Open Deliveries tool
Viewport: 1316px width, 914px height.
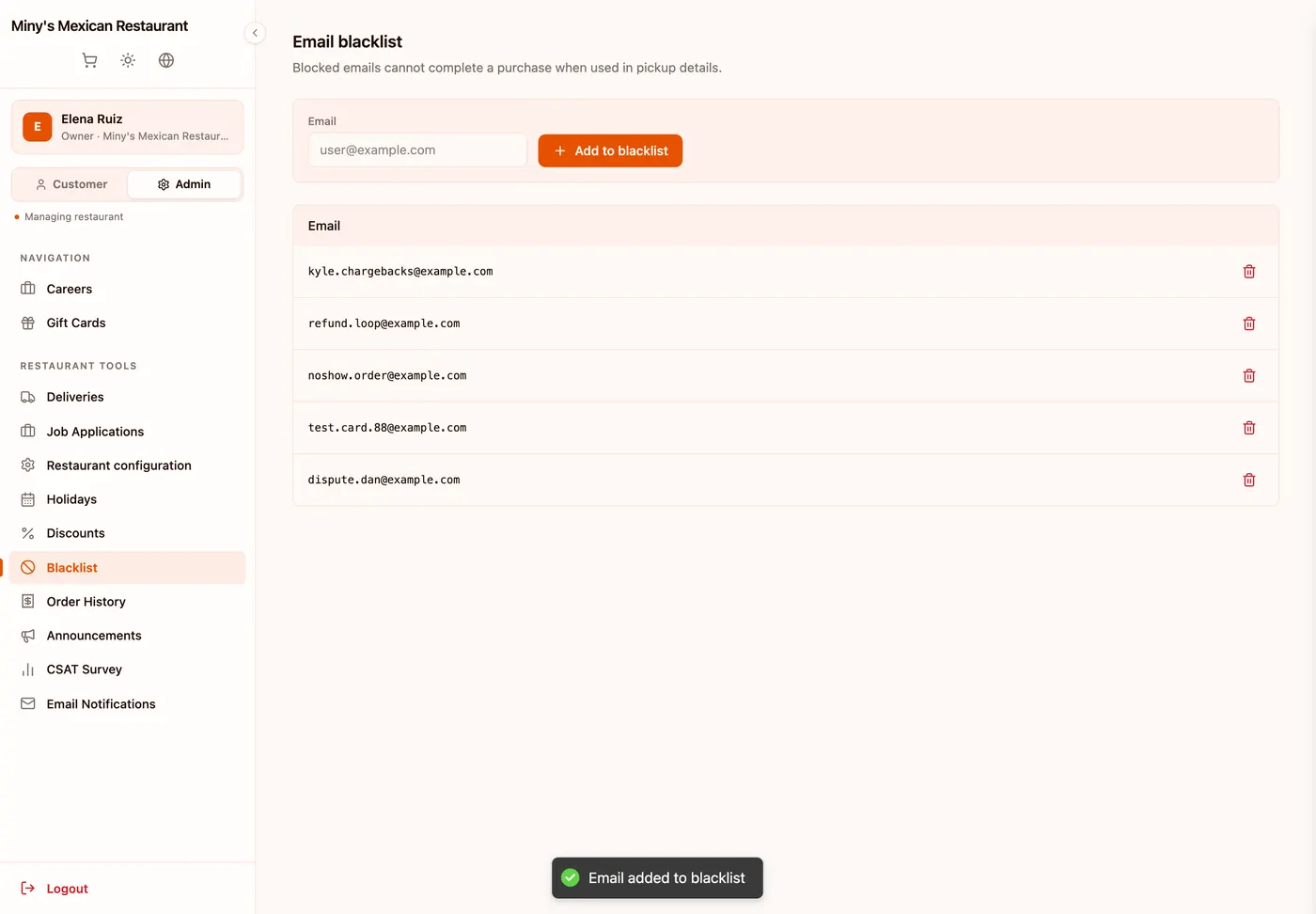pyautogui.click(x=127, y=397)
